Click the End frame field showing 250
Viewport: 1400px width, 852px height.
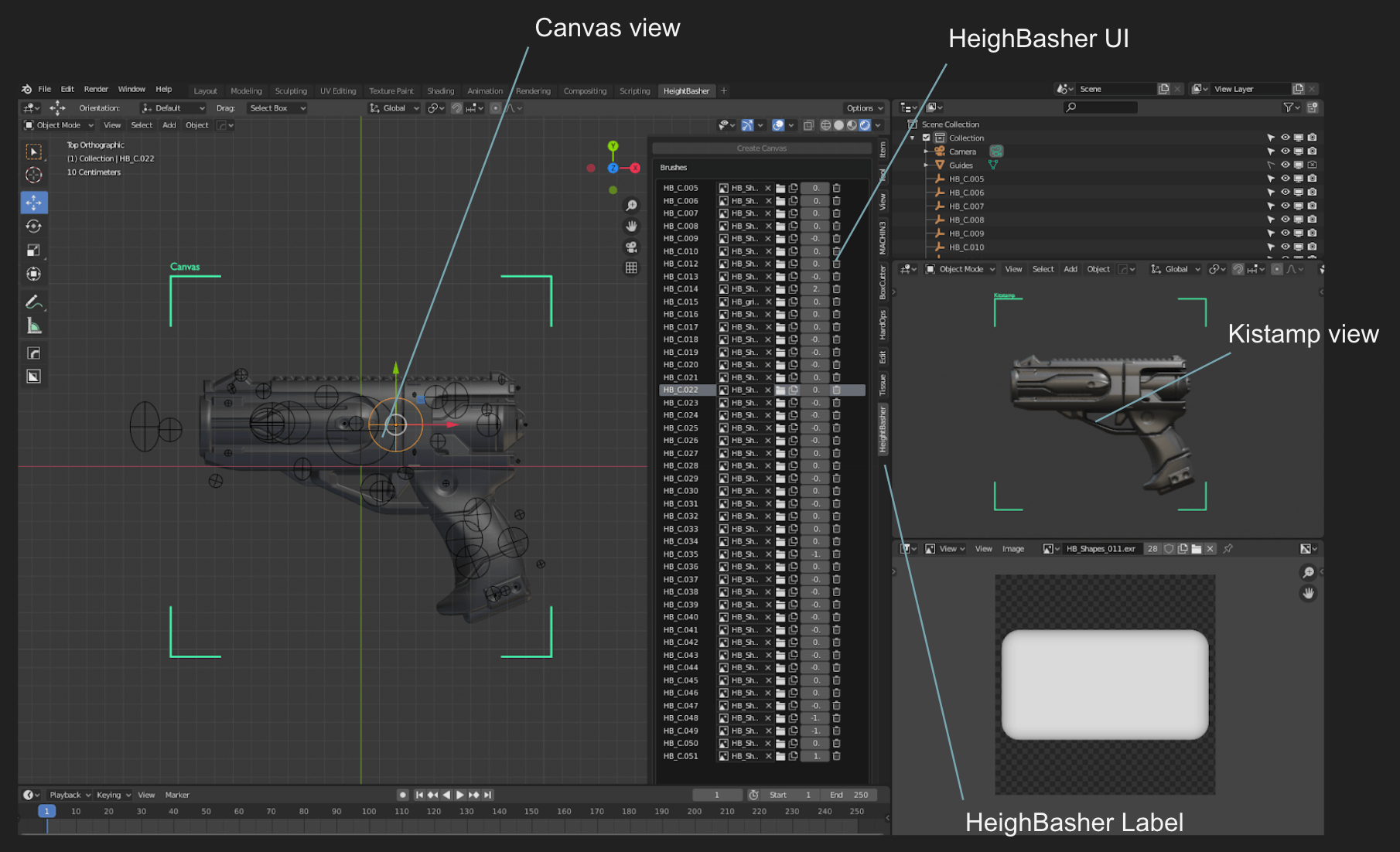(x=849, y=795)
